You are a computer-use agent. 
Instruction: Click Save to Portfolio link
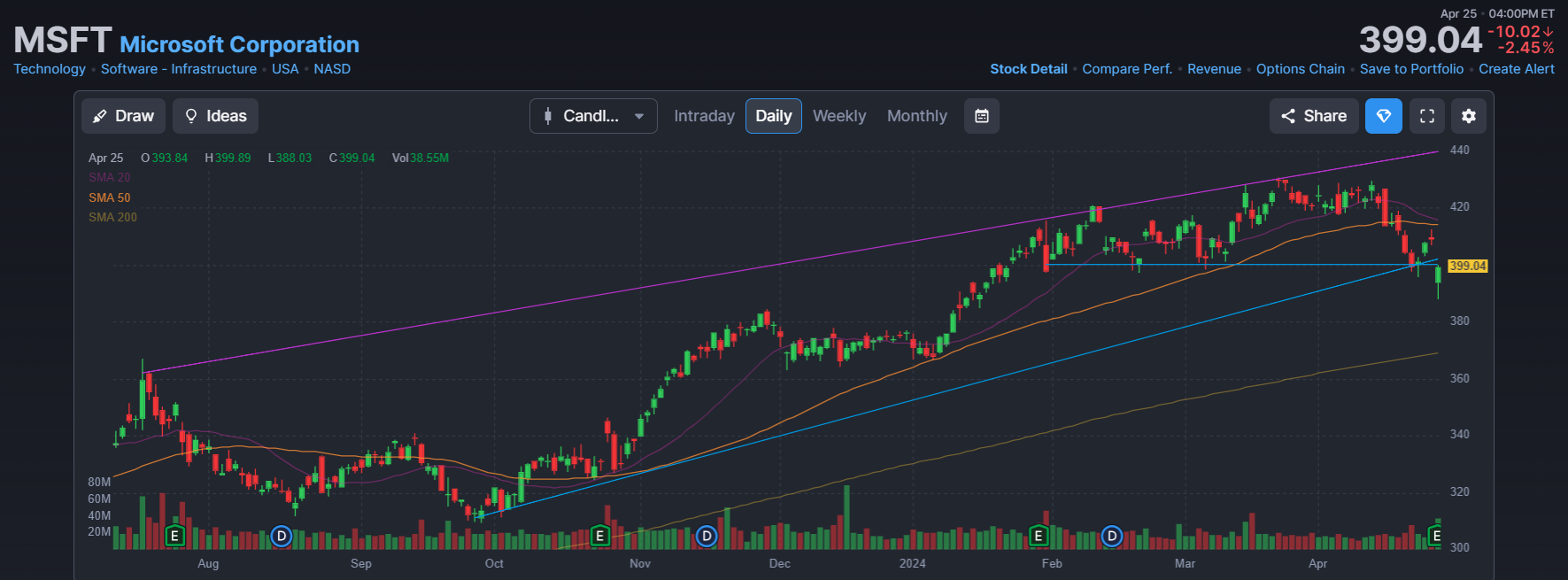1412,69
